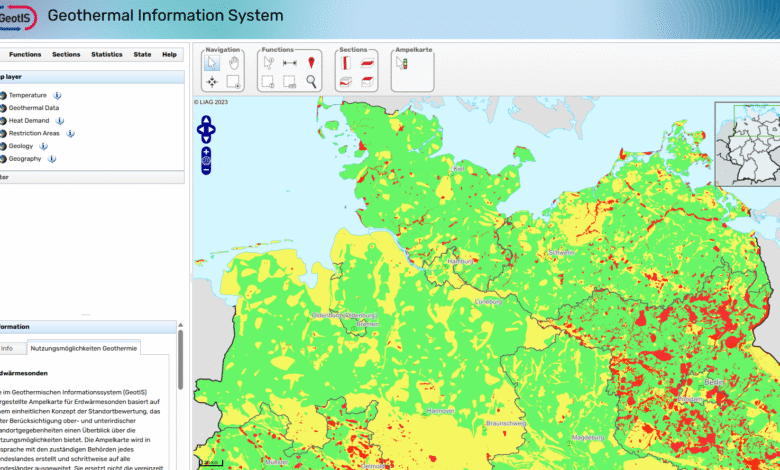780x470 pixels.
Task: Select the 3D block top-slice section icon
Action: pos(368,82)
